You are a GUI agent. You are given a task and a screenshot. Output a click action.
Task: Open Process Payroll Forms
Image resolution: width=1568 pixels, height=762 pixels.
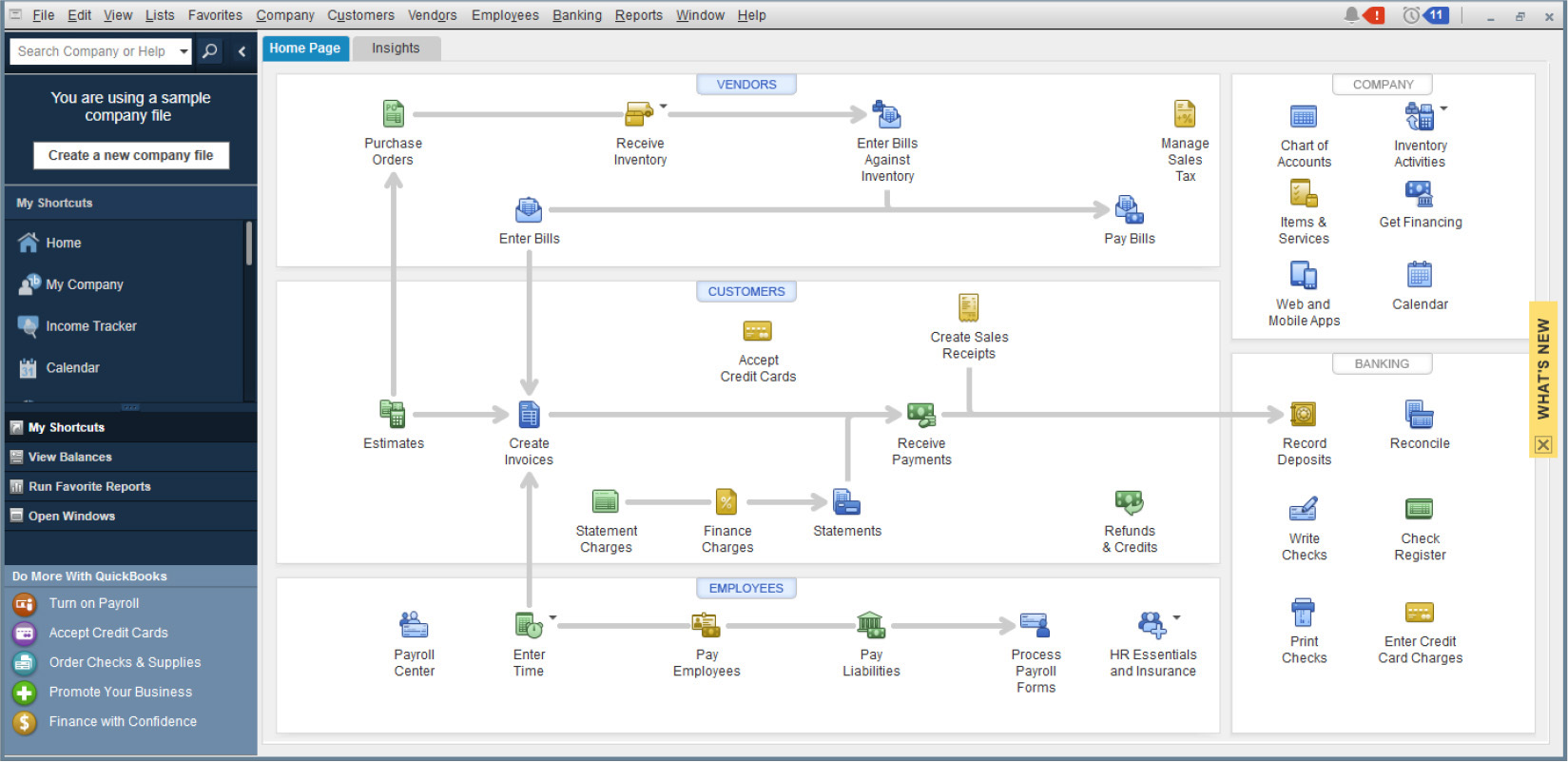click(1035, 625)
